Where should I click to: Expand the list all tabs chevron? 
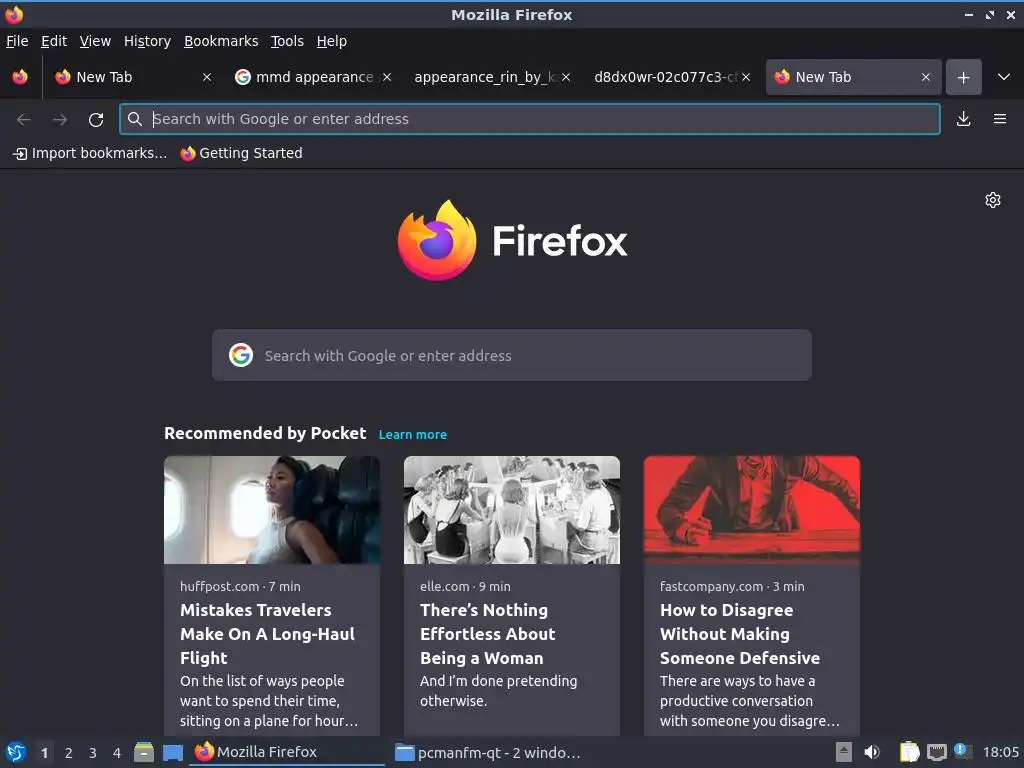[x=1004, y=77]
